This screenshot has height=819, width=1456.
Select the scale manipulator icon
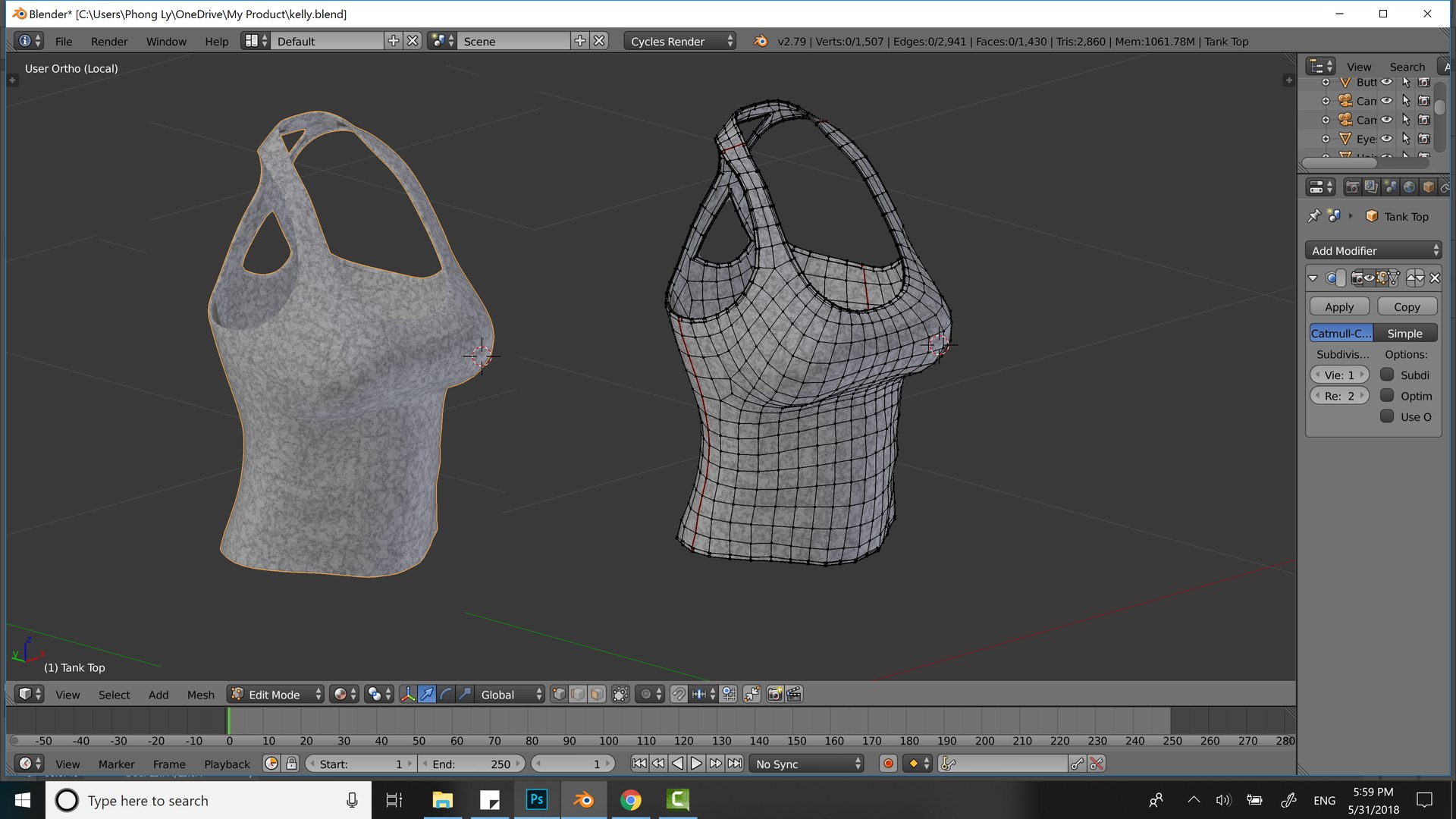(465, 695)
